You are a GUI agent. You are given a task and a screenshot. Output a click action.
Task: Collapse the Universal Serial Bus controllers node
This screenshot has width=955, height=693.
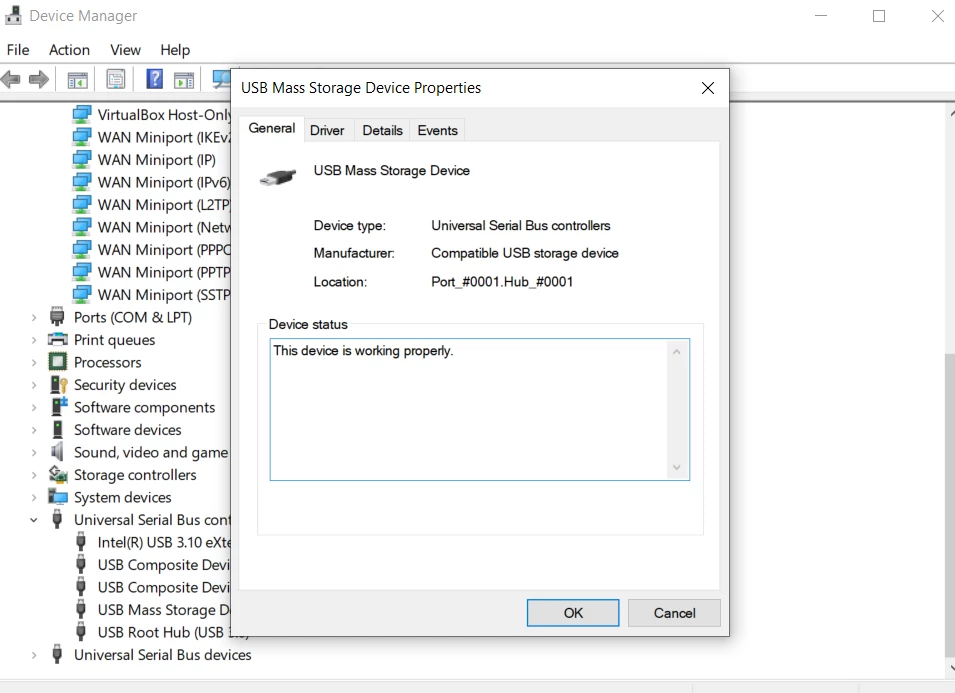click(34, 520)
